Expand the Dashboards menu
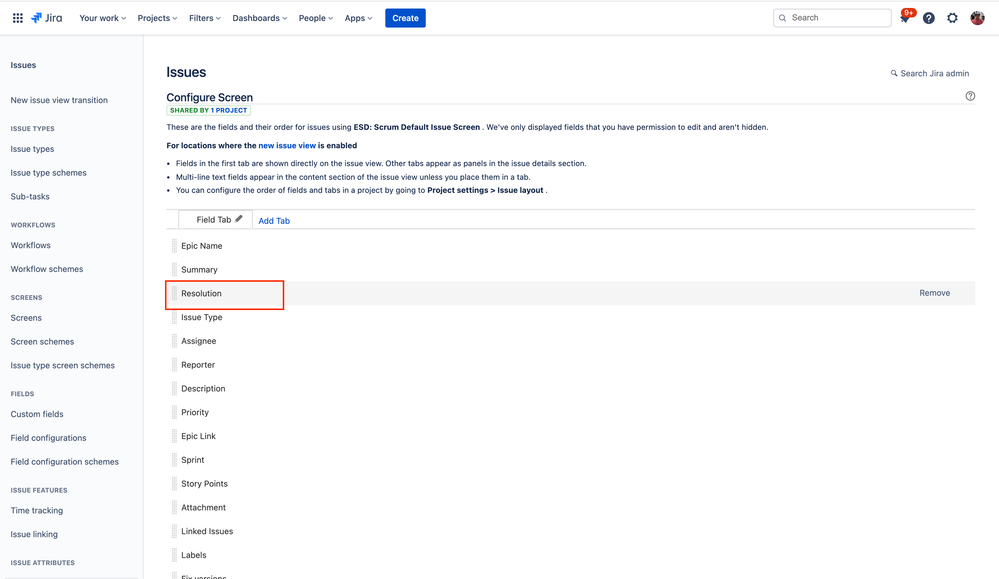Image resolution: width=999 pixels, height=579 pixels. (259, 18)
